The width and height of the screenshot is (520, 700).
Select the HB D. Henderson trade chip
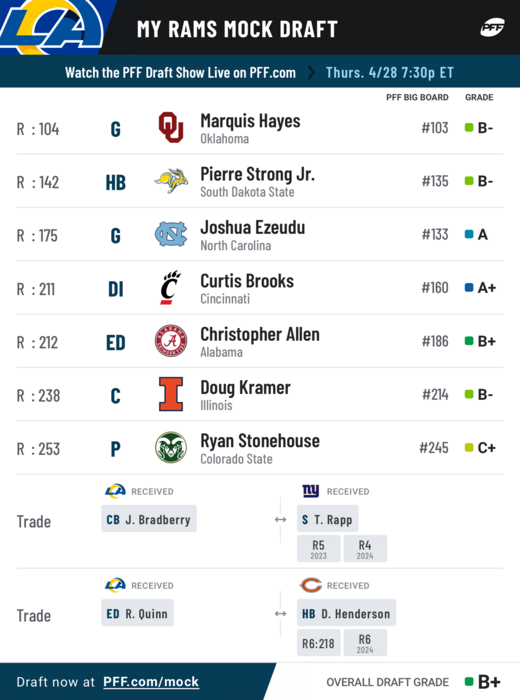click(346, 613)
